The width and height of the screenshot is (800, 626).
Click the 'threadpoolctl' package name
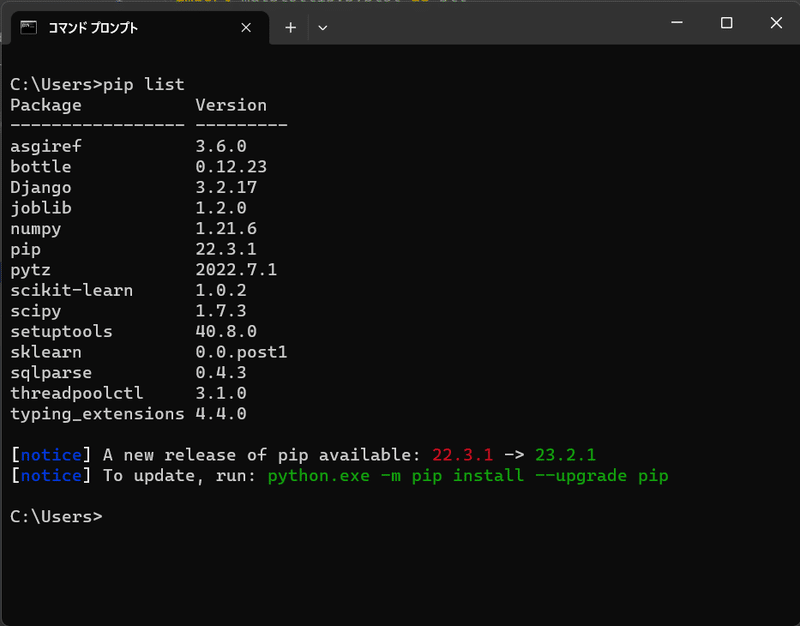[77, 393]
